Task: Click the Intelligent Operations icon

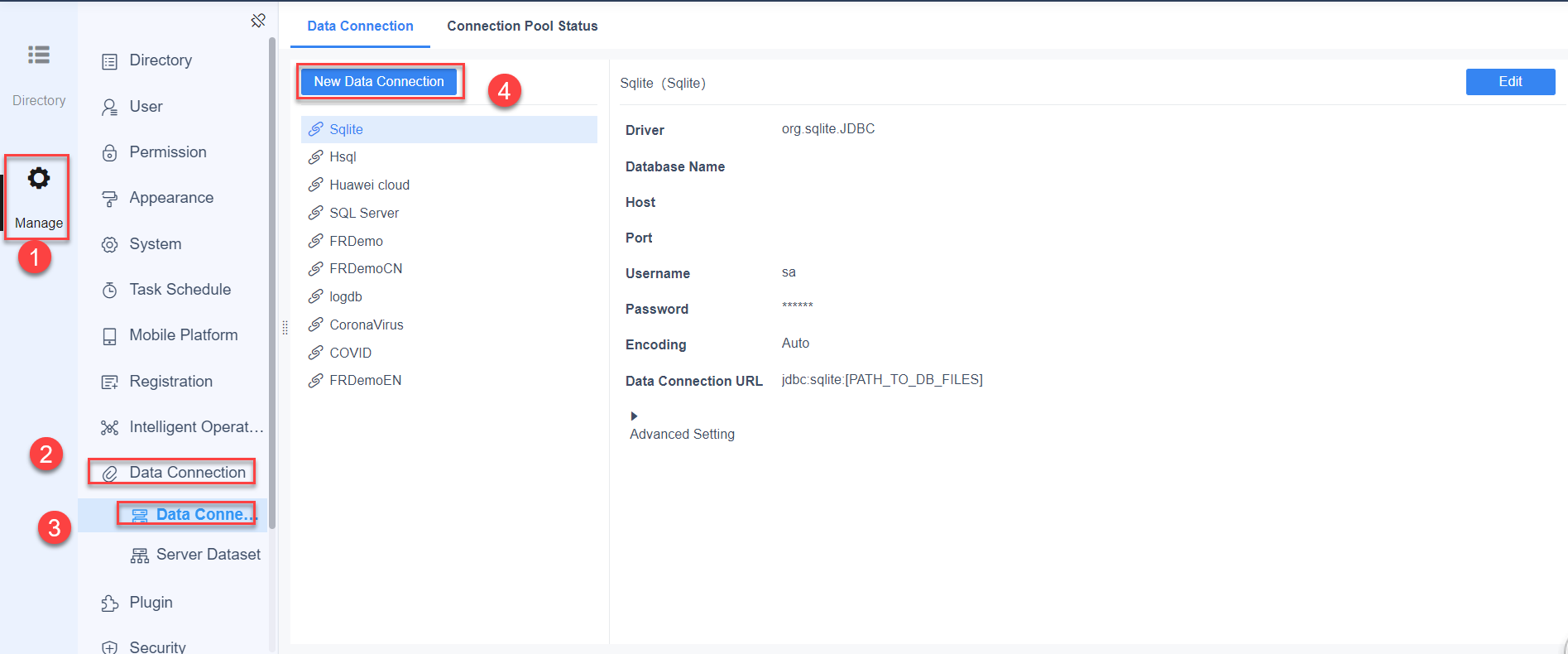Action: coord(109,428)
